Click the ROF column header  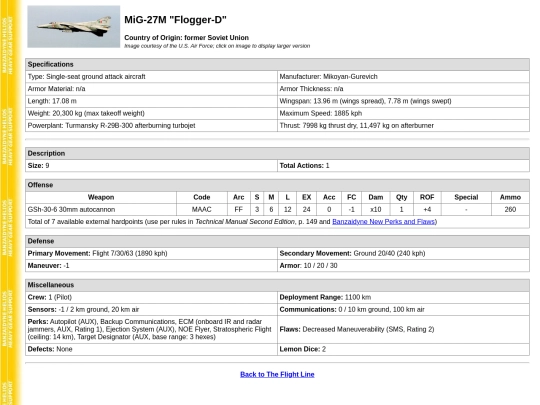click(427, 197)
